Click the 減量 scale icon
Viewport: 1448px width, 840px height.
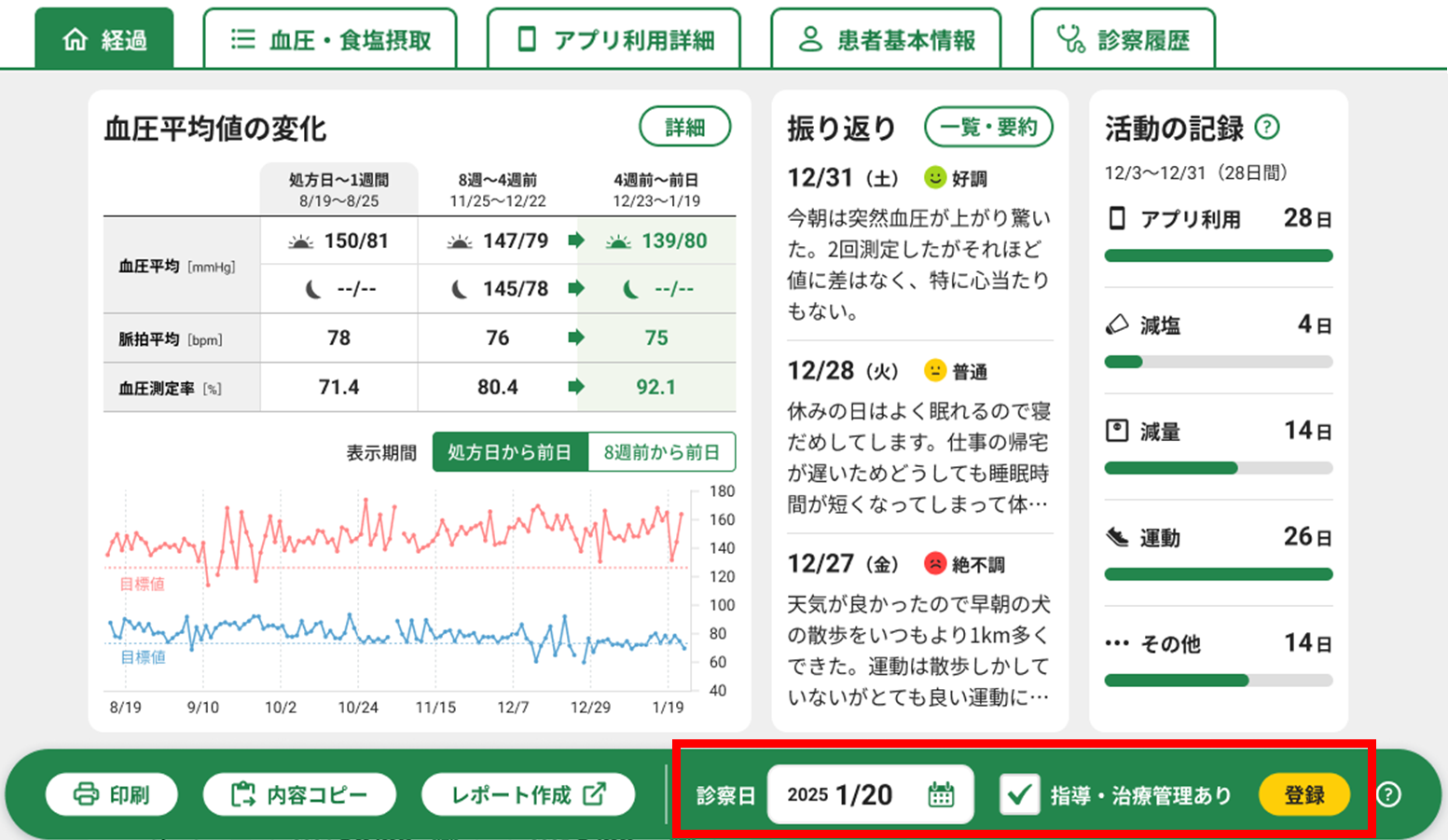point(1117,431)
